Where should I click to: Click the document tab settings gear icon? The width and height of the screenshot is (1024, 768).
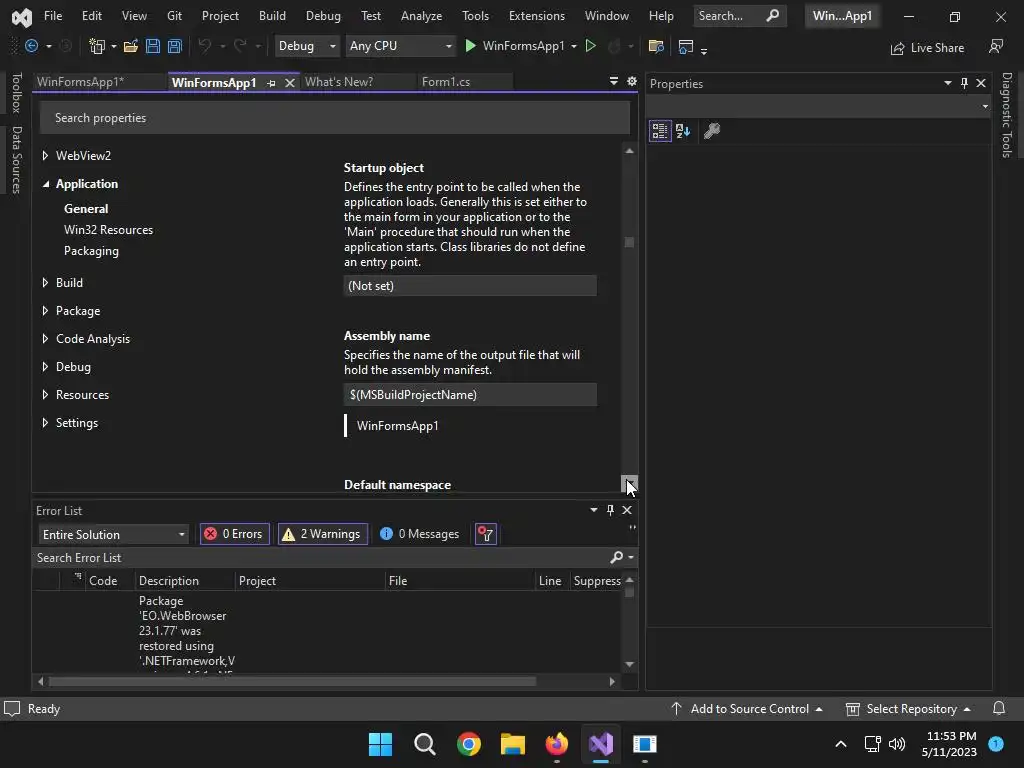[x=632, y=81]
